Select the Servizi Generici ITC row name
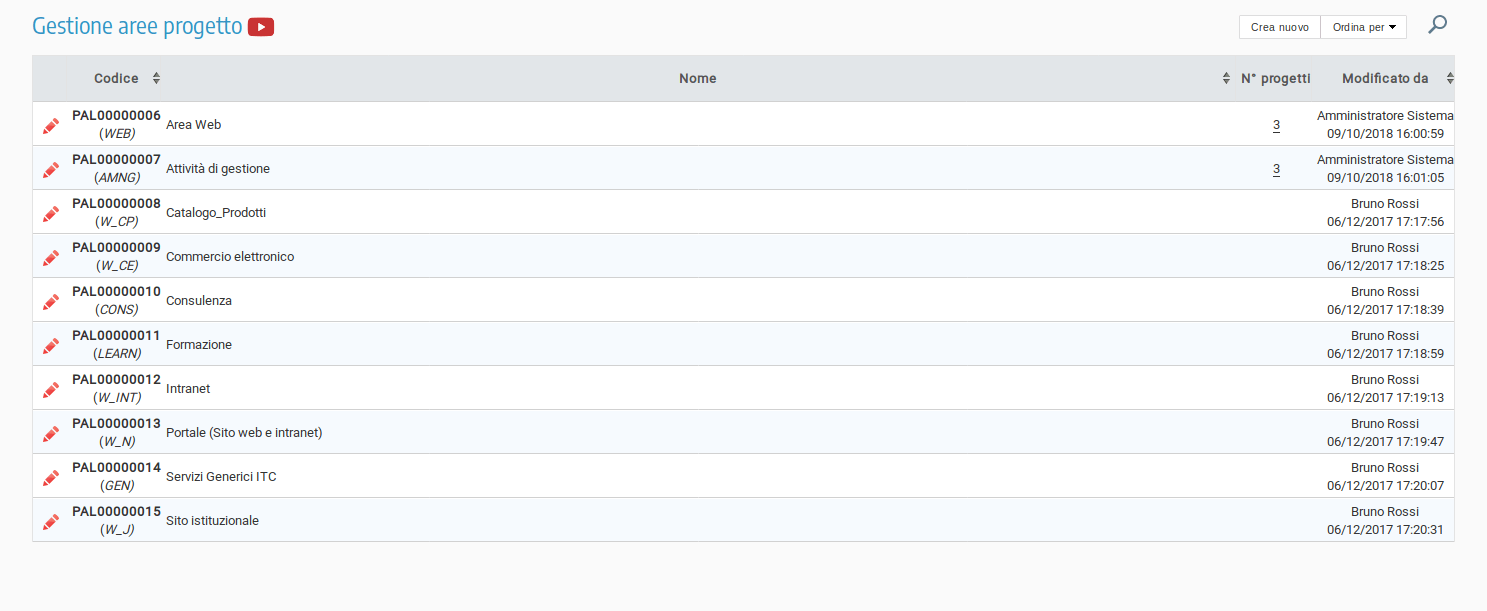Screen dimensions: 1487x611 pyautogui.click(x=221, y=477)
